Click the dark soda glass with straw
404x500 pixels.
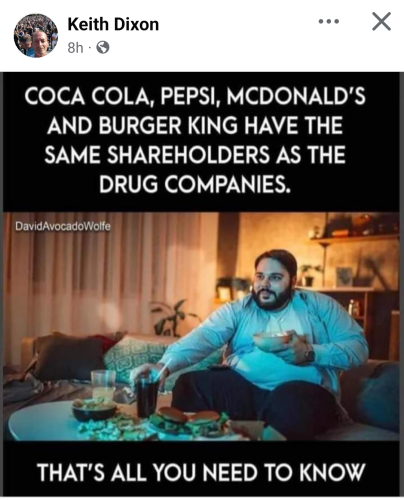(147, 396)
